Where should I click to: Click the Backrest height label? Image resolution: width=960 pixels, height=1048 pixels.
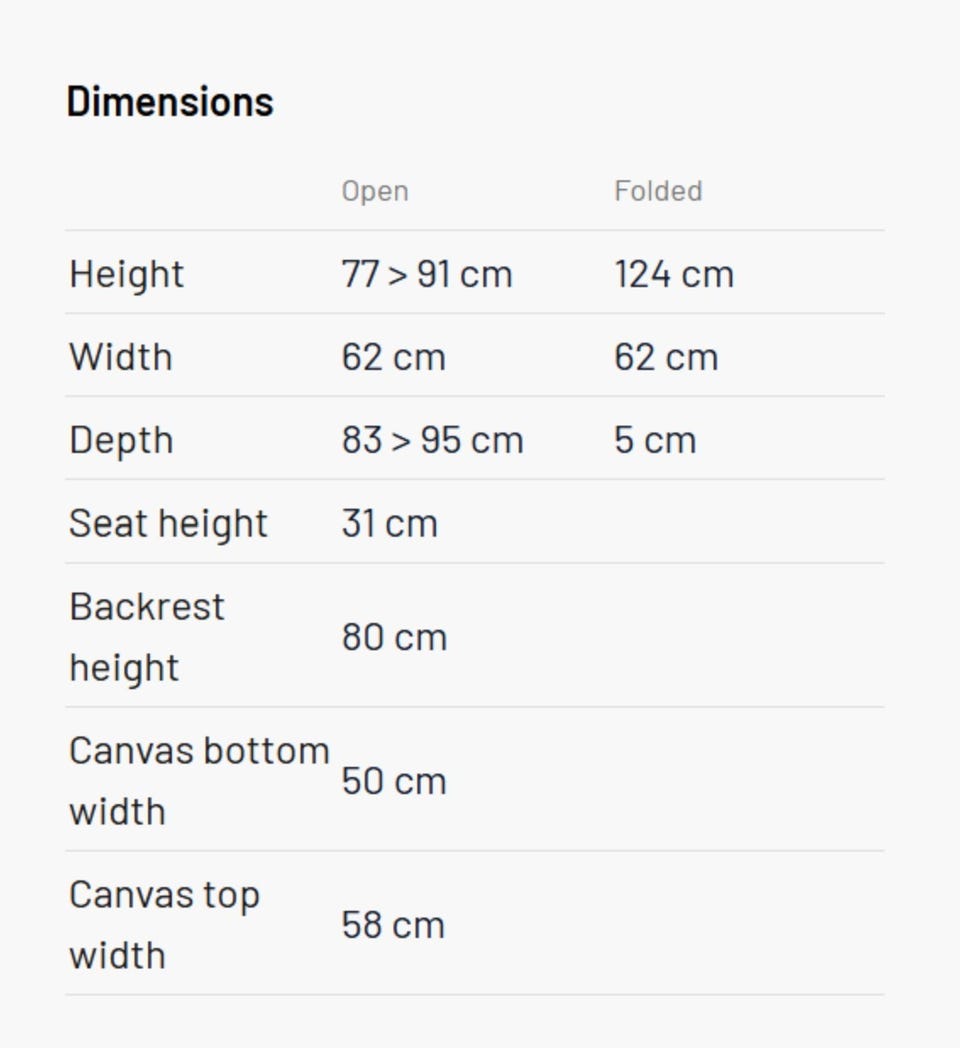click(x=147, y=636)
